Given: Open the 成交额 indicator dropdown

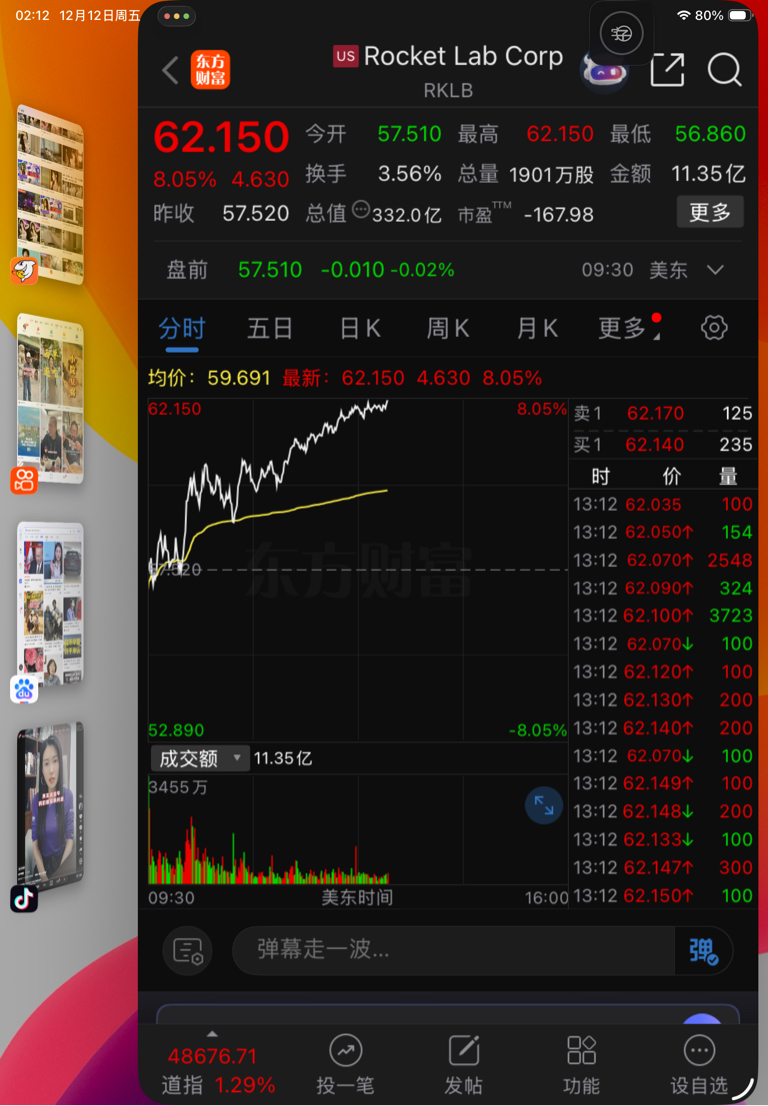Looking at the screenshot, I should [200, 758].
